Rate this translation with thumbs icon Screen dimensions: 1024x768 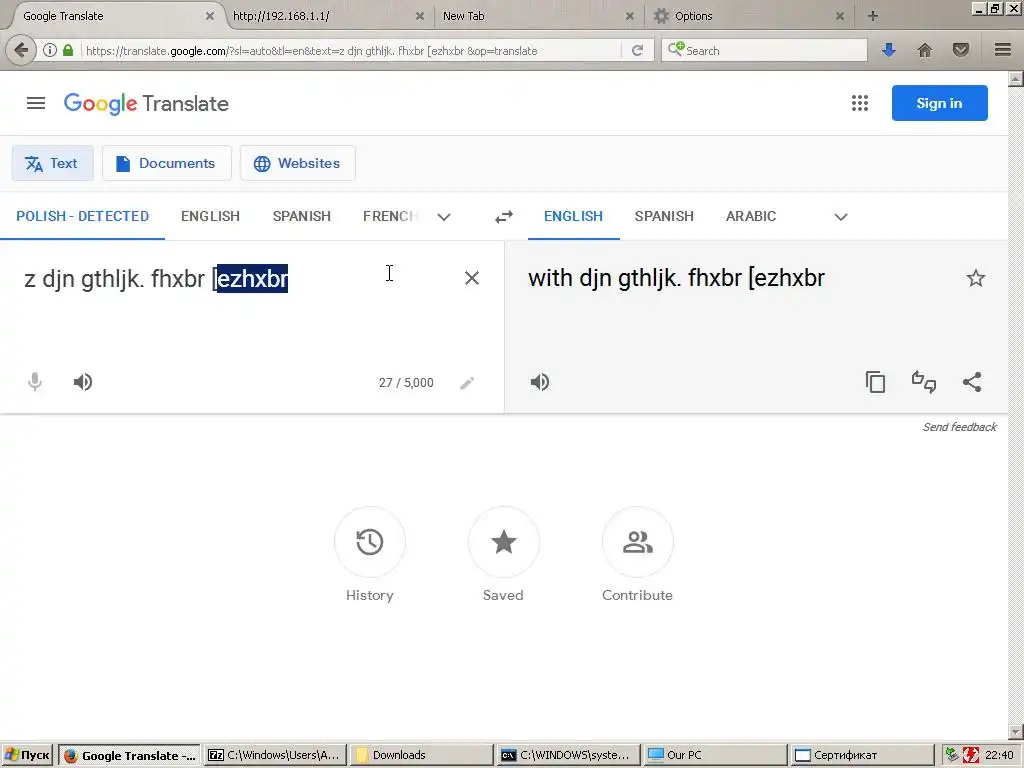click(923, 382)
